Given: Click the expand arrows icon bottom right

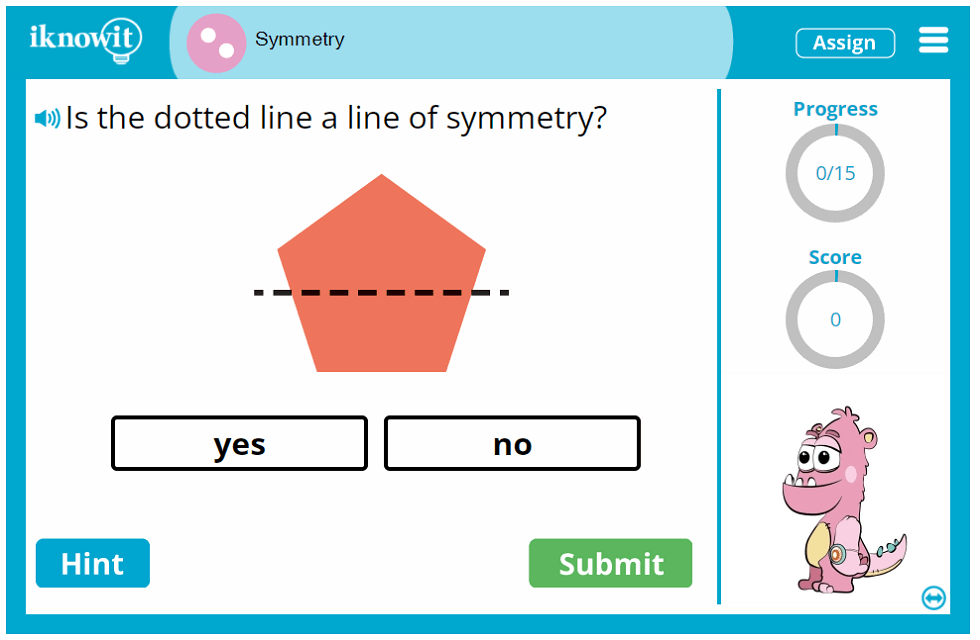Looking at the screenshot, I should pos(933,598).
